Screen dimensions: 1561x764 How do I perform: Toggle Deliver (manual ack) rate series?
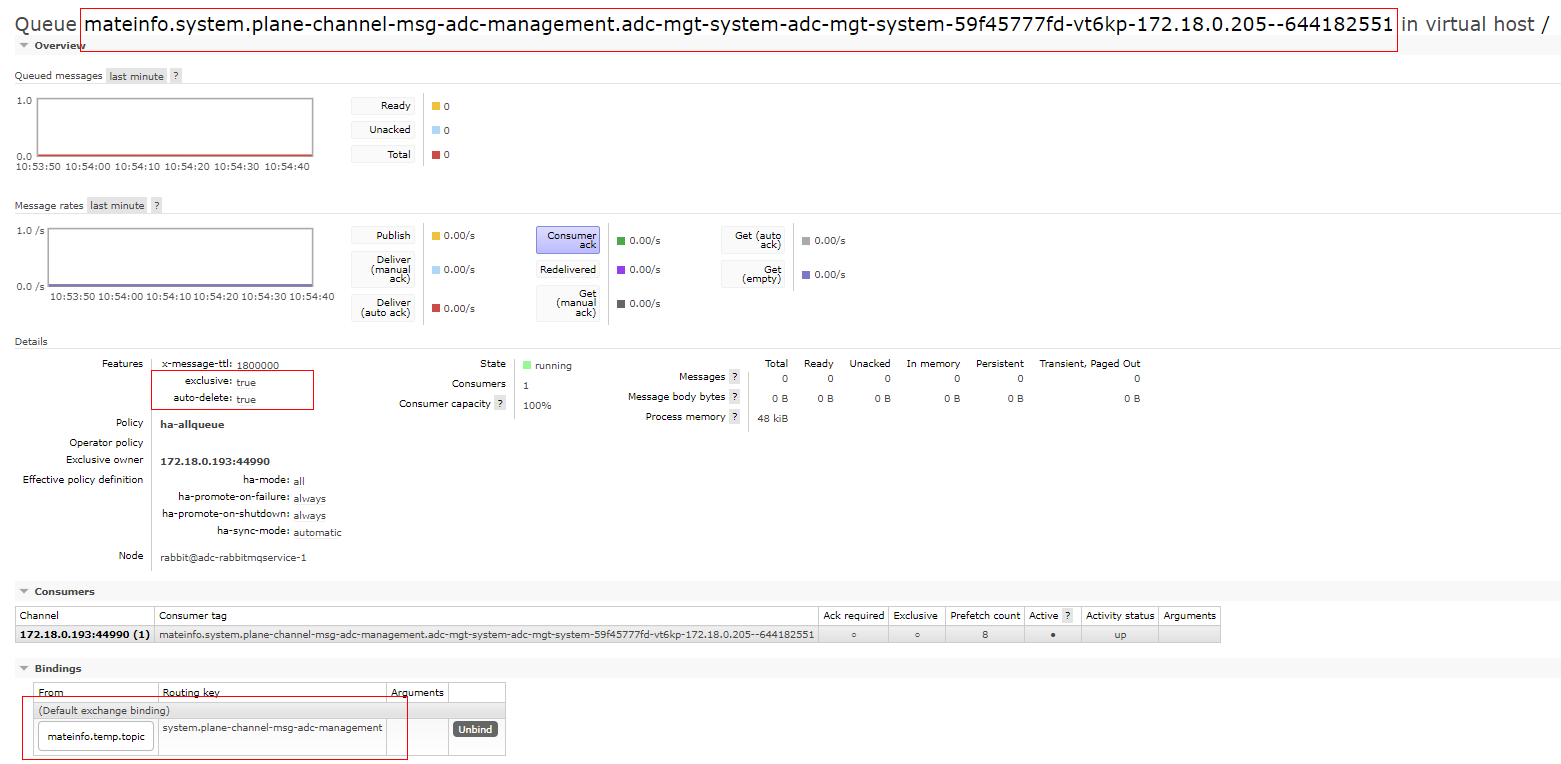point(383,269)
